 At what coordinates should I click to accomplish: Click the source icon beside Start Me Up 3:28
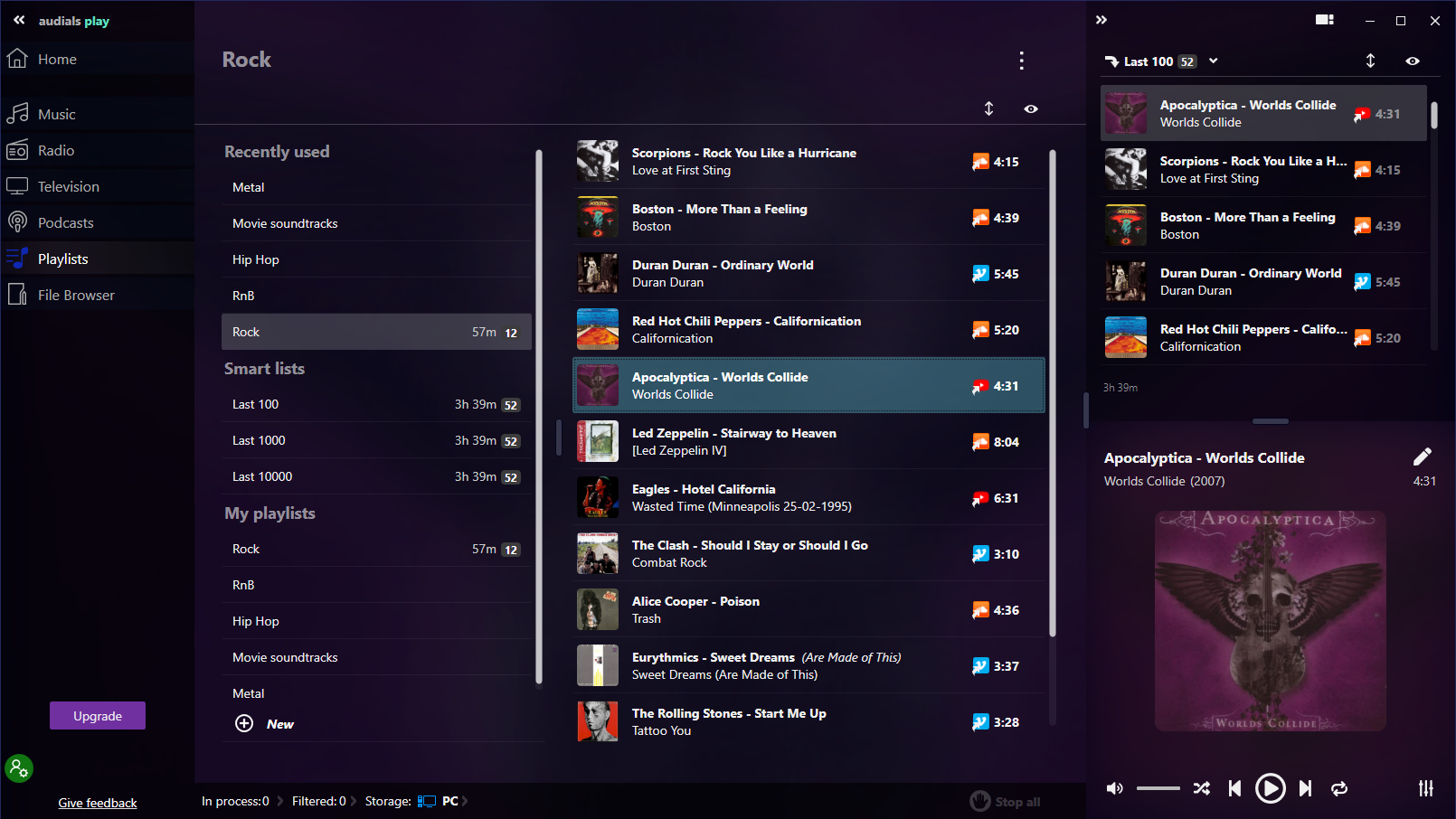[980, 722]
